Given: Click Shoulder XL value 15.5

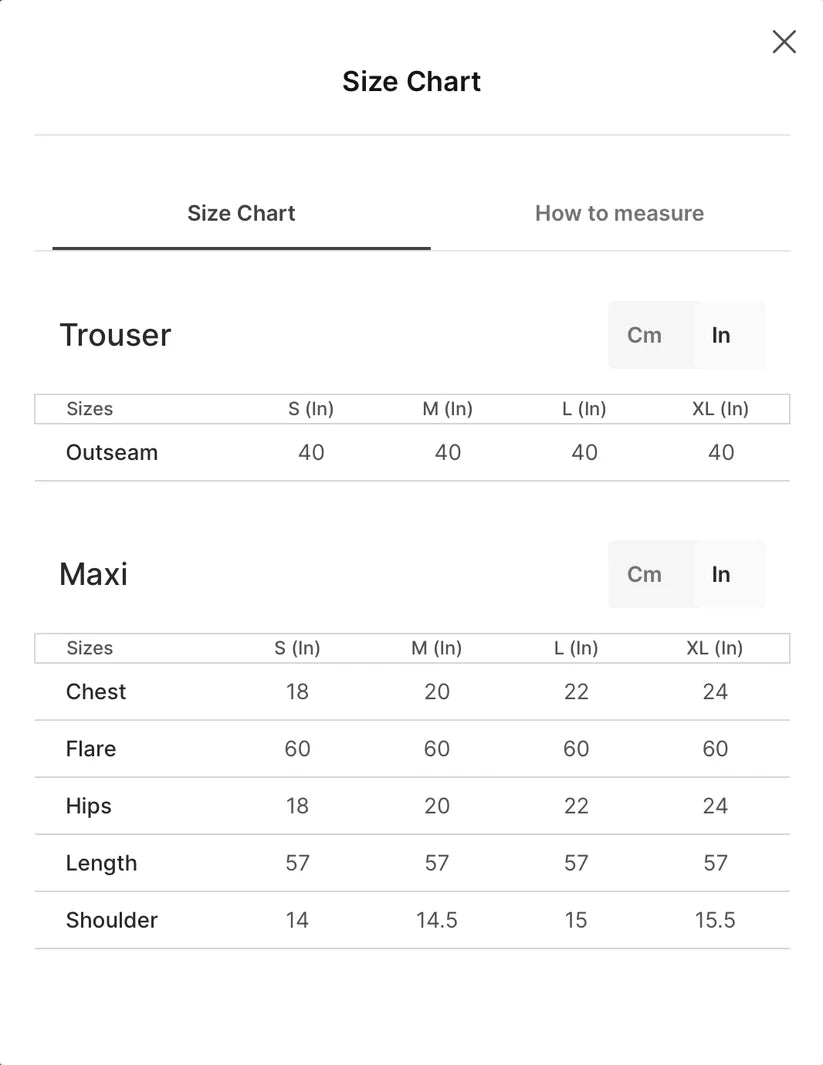Looking at the screenshot, I should [715, 920].
